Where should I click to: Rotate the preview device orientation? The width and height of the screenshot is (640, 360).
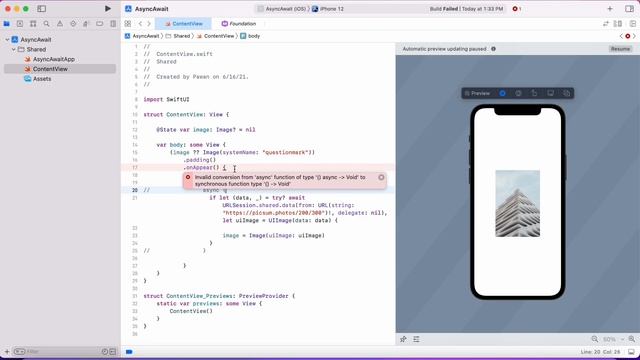click(534, 93)
